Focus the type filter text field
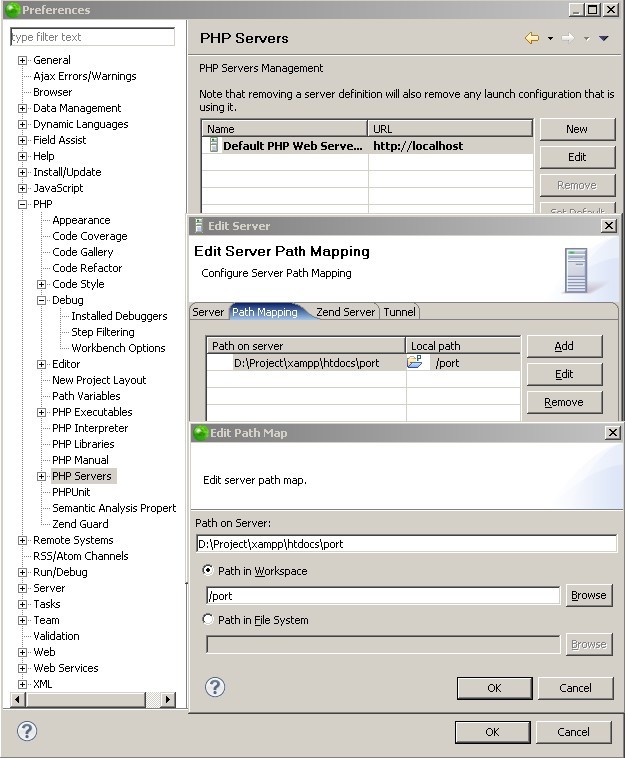Image resolution: width=625 pixels, height=758 pixels. tap(92, 37)
